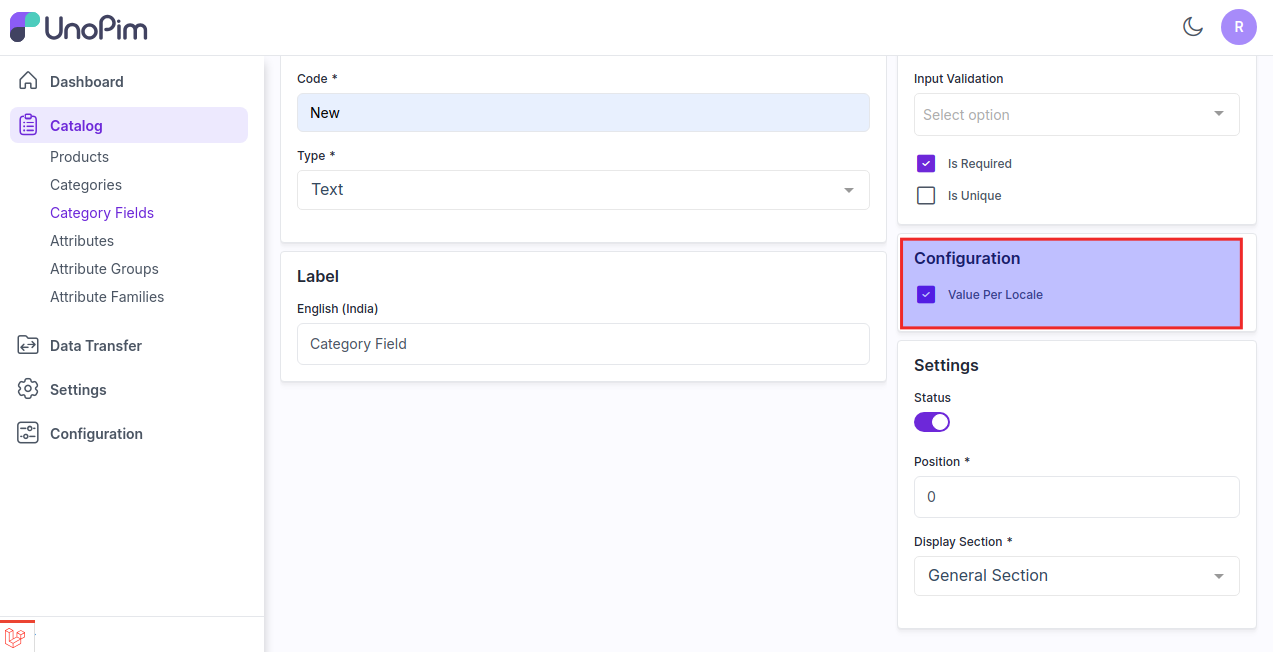Go to Products in the sidebar

(x=79, y=157)
